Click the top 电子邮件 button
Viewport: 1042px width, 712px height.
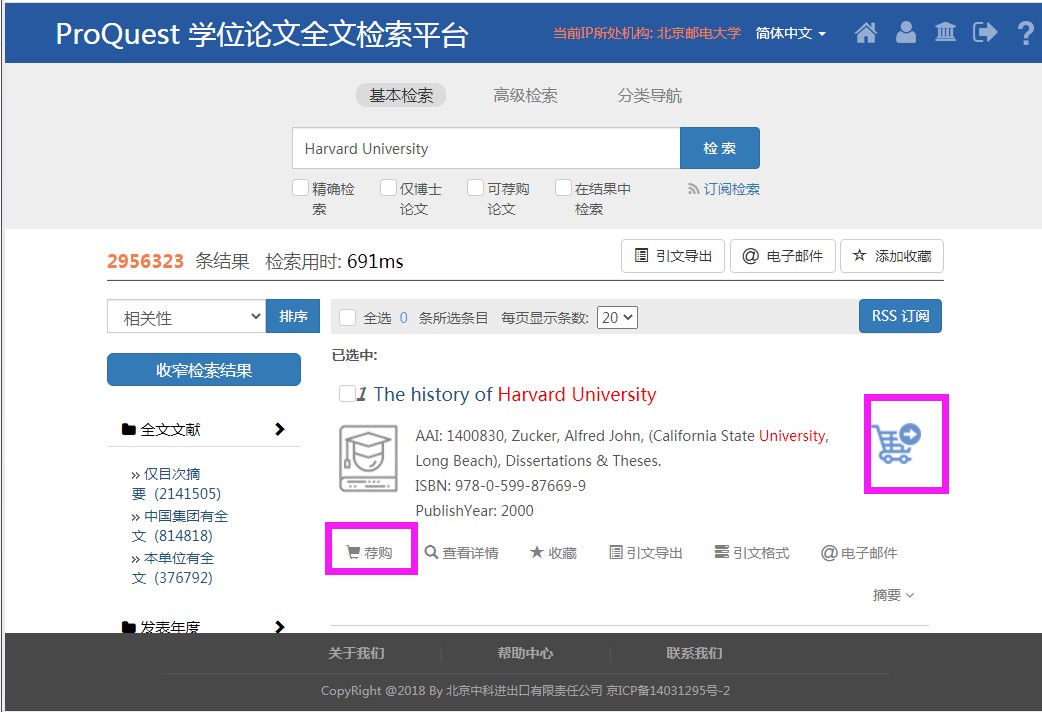[783, 256]
